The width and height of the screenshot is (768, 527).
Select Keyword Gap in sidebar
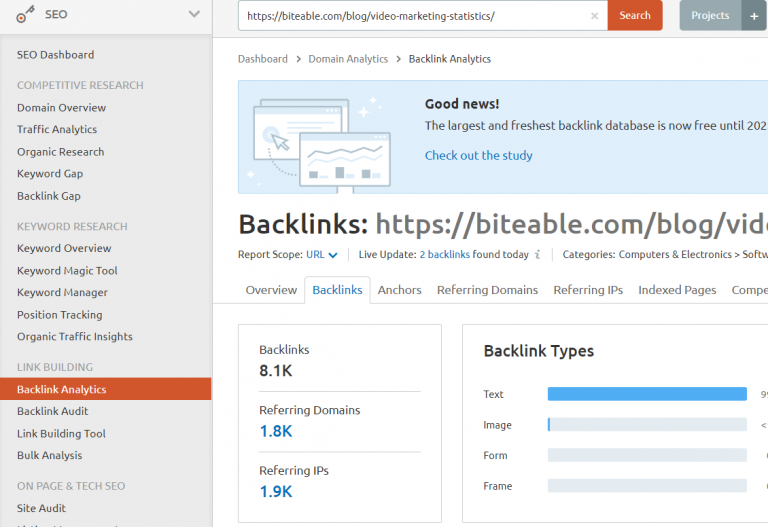(x=50, y=173)
